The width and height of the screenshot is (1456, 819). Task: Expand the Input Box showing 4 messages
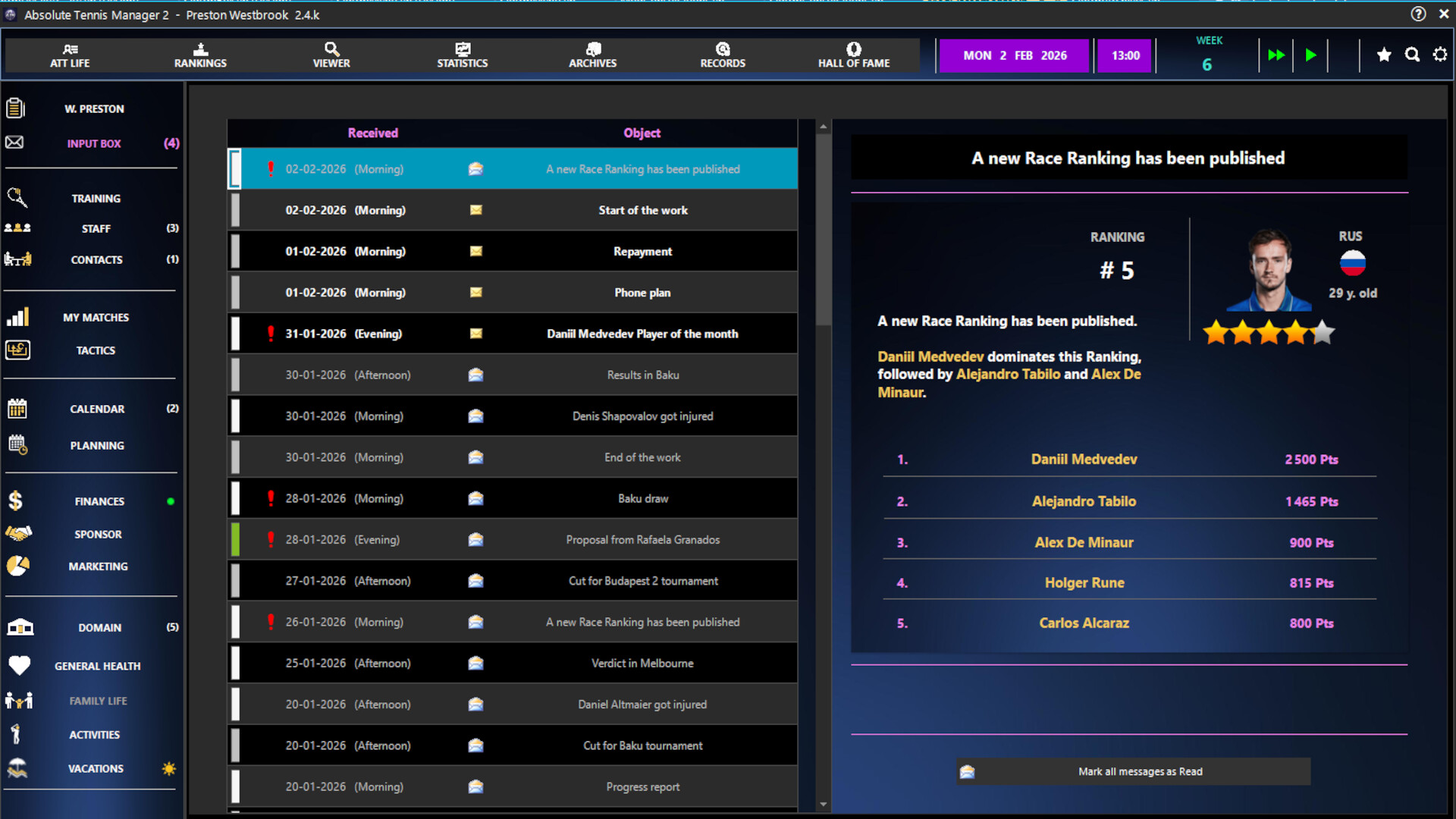tap(94, 143)
